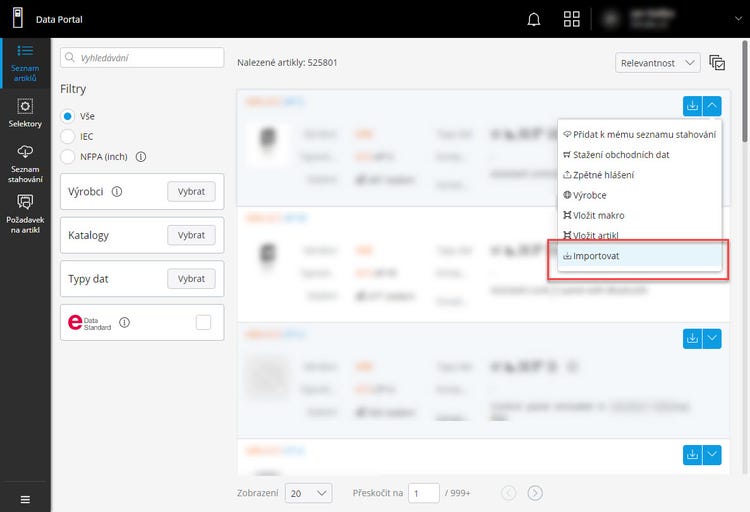The height and width of the screenshot is (512, 750).
Task: Open Seznam artiklů in sidebar
Action: click(25, 63)
